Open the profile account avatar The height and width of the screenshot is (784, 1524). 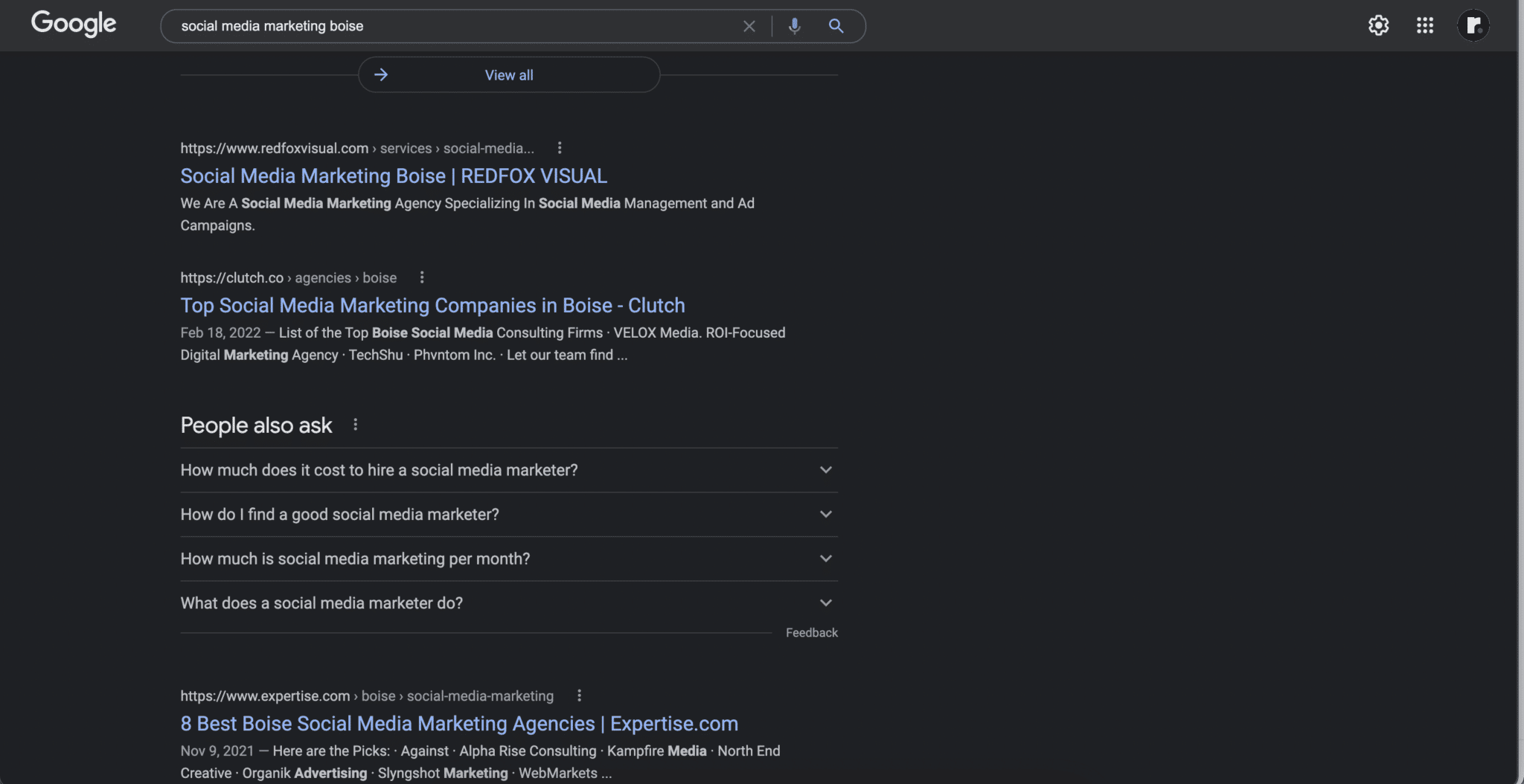point(1473,25)
